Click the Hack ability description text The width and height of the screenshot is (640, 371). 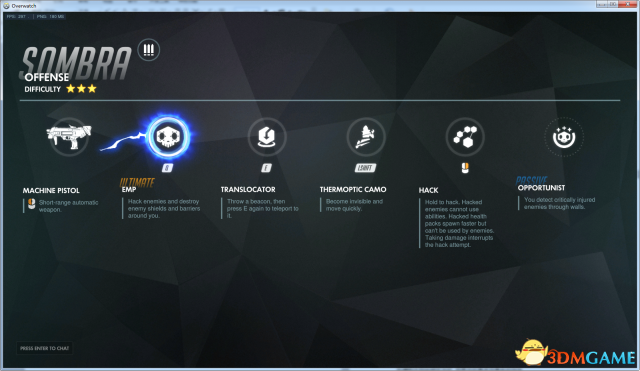[459, 223]
